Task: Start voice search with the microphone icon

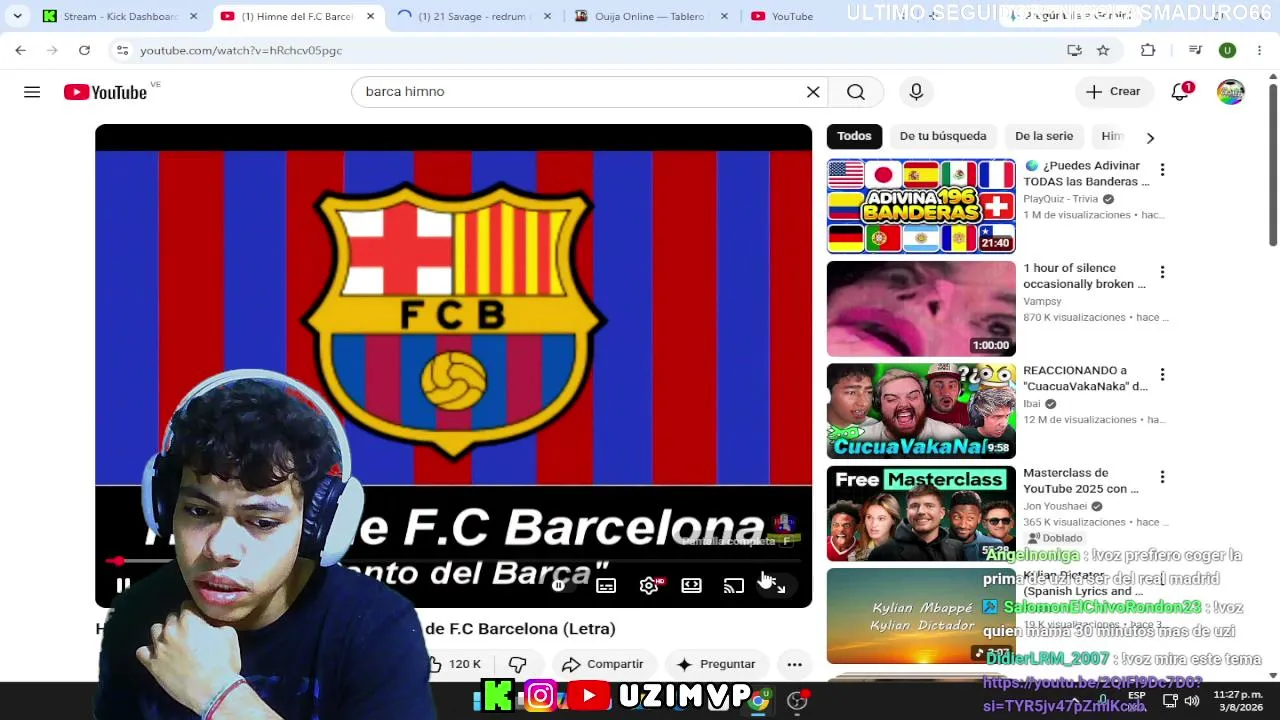Action: (x=916, y=92)
